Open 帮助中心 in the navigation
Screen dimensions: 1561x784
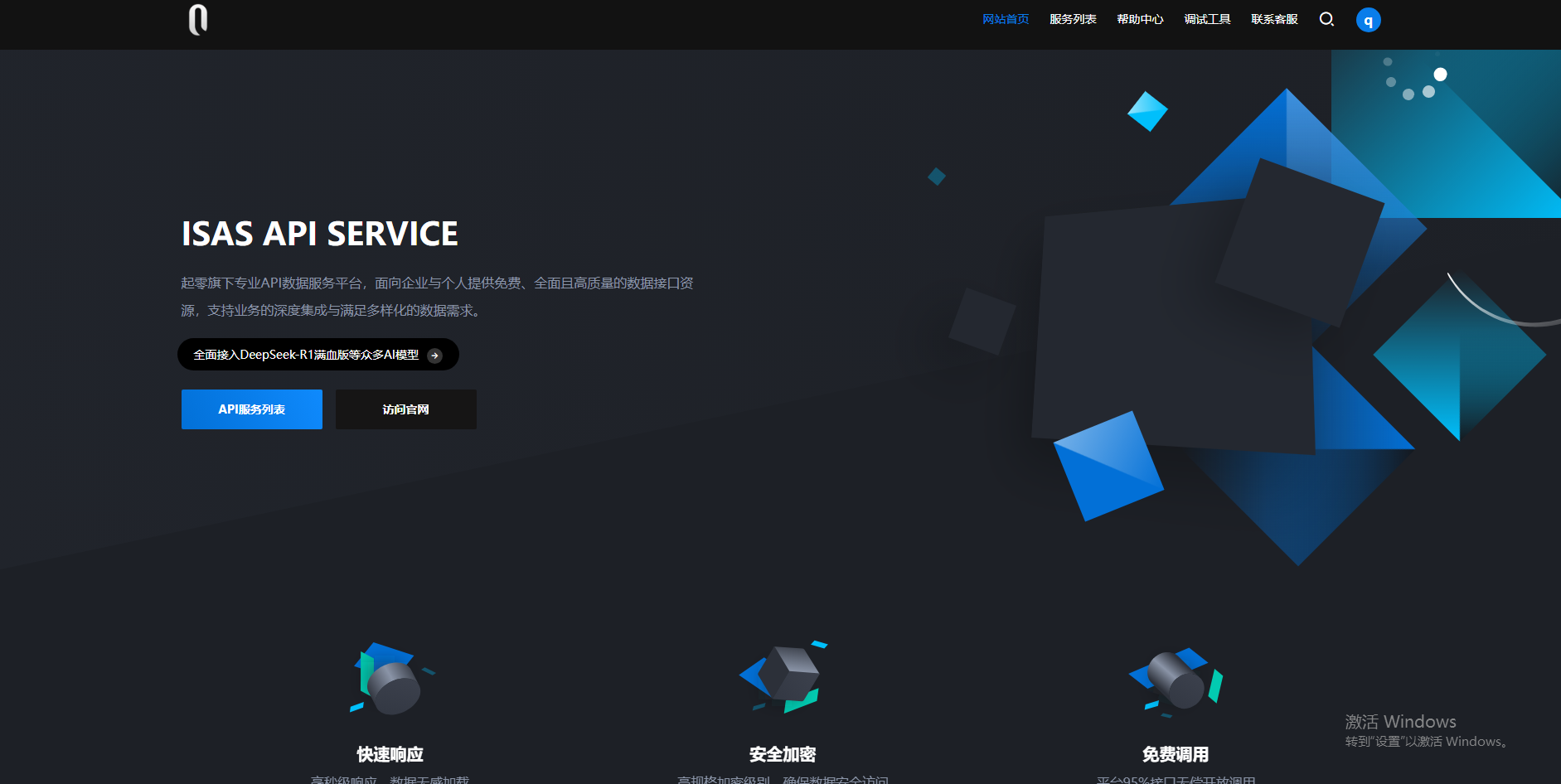pyautogui.click(x=1140, y=19)
